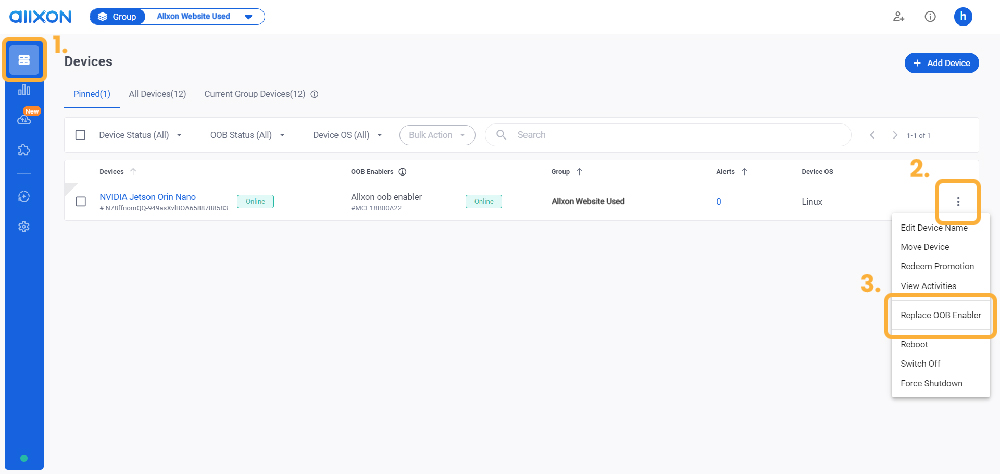
Task: Click the search magnifier icon
Action: coord(502,135)
